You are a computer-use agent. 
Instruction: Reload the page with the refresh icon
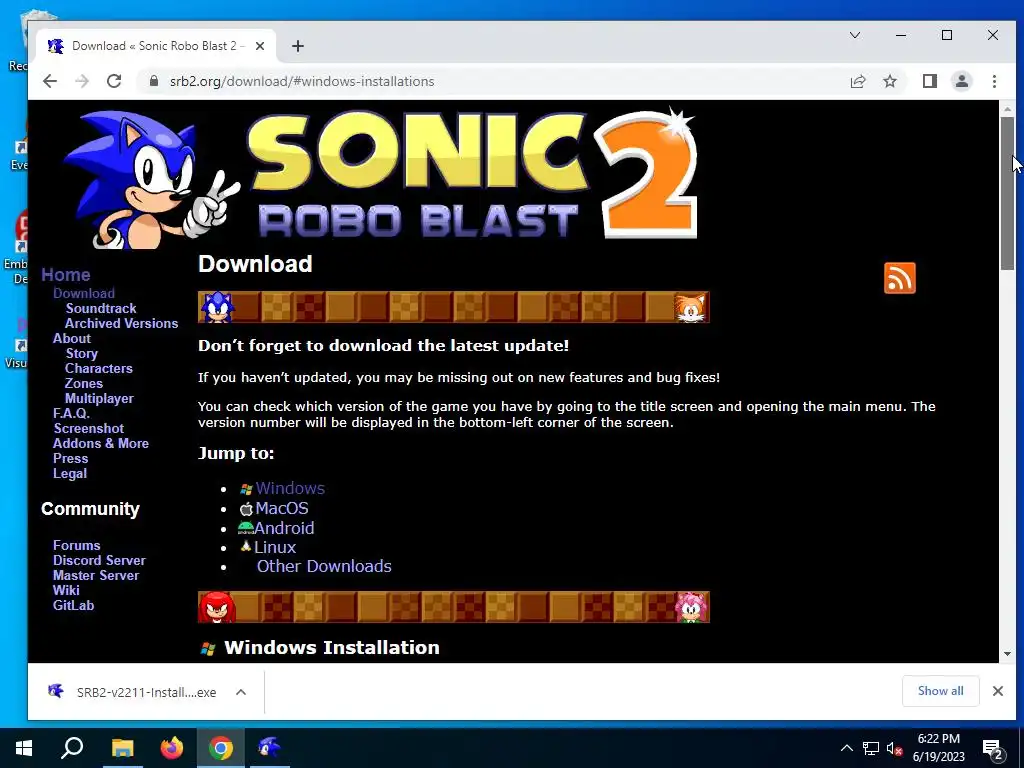(114, 81)
